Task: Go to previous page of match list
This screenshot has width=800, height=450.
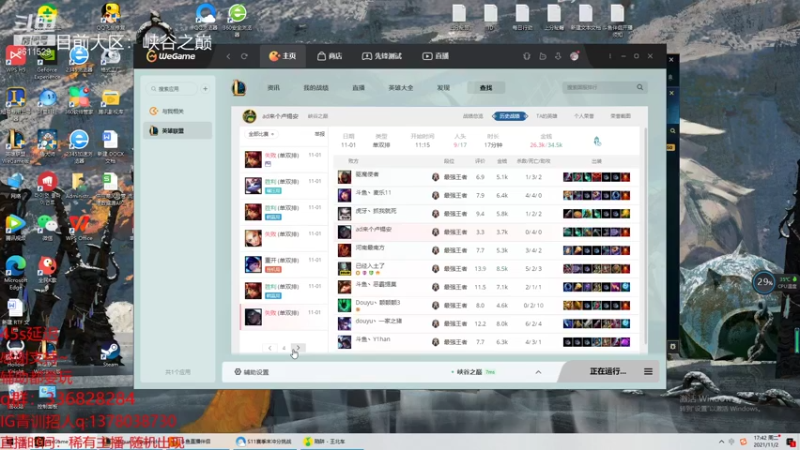Action: (270, 348)
